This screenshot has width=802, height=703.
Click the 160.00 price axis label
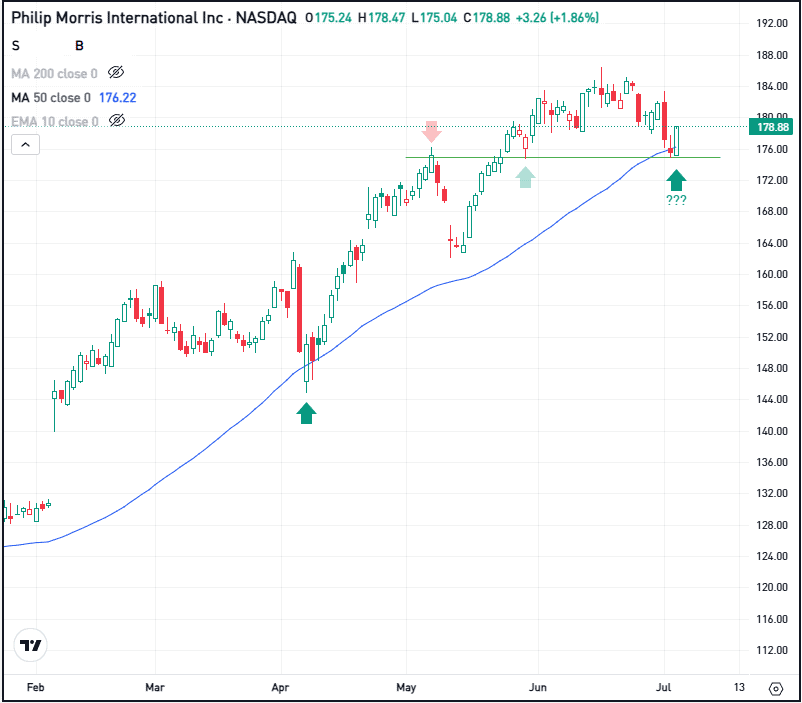(772, 274)
